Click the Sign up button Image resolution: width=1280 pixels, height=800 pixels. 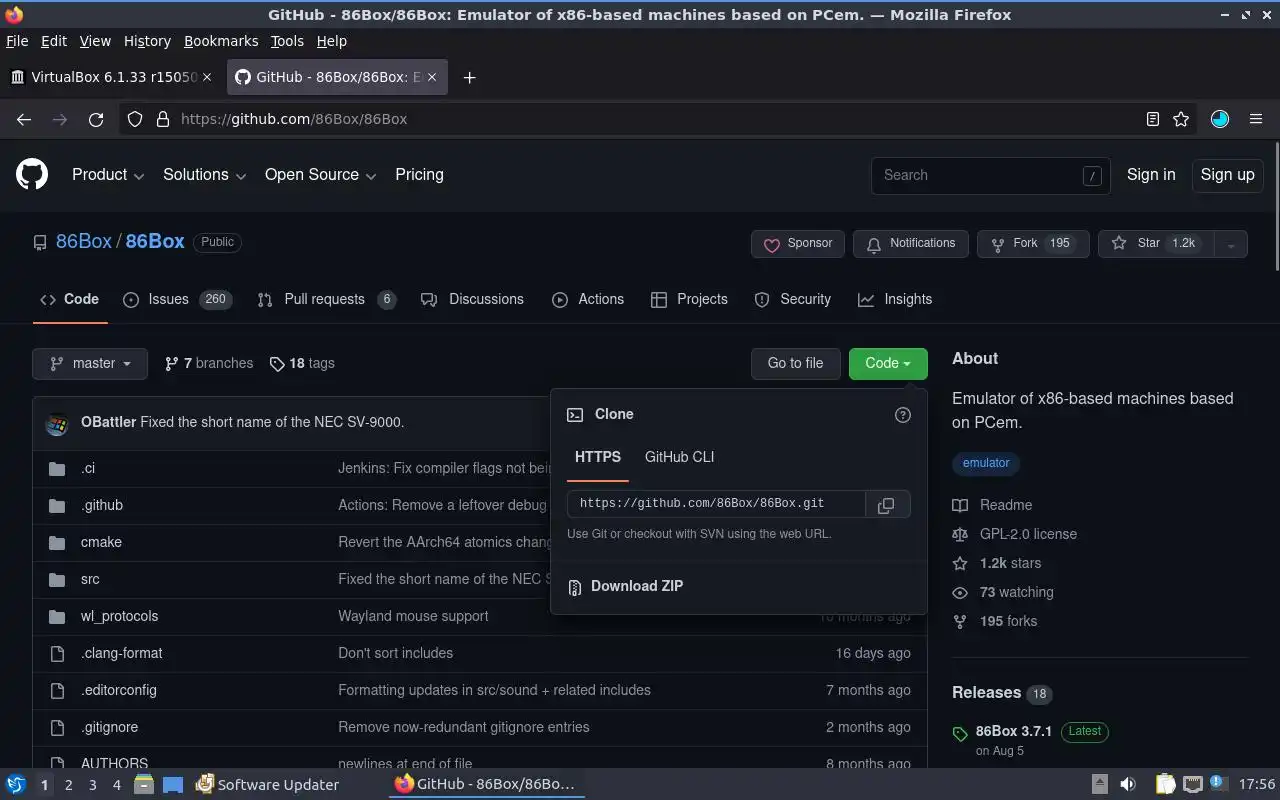[x=1227, y=175]
